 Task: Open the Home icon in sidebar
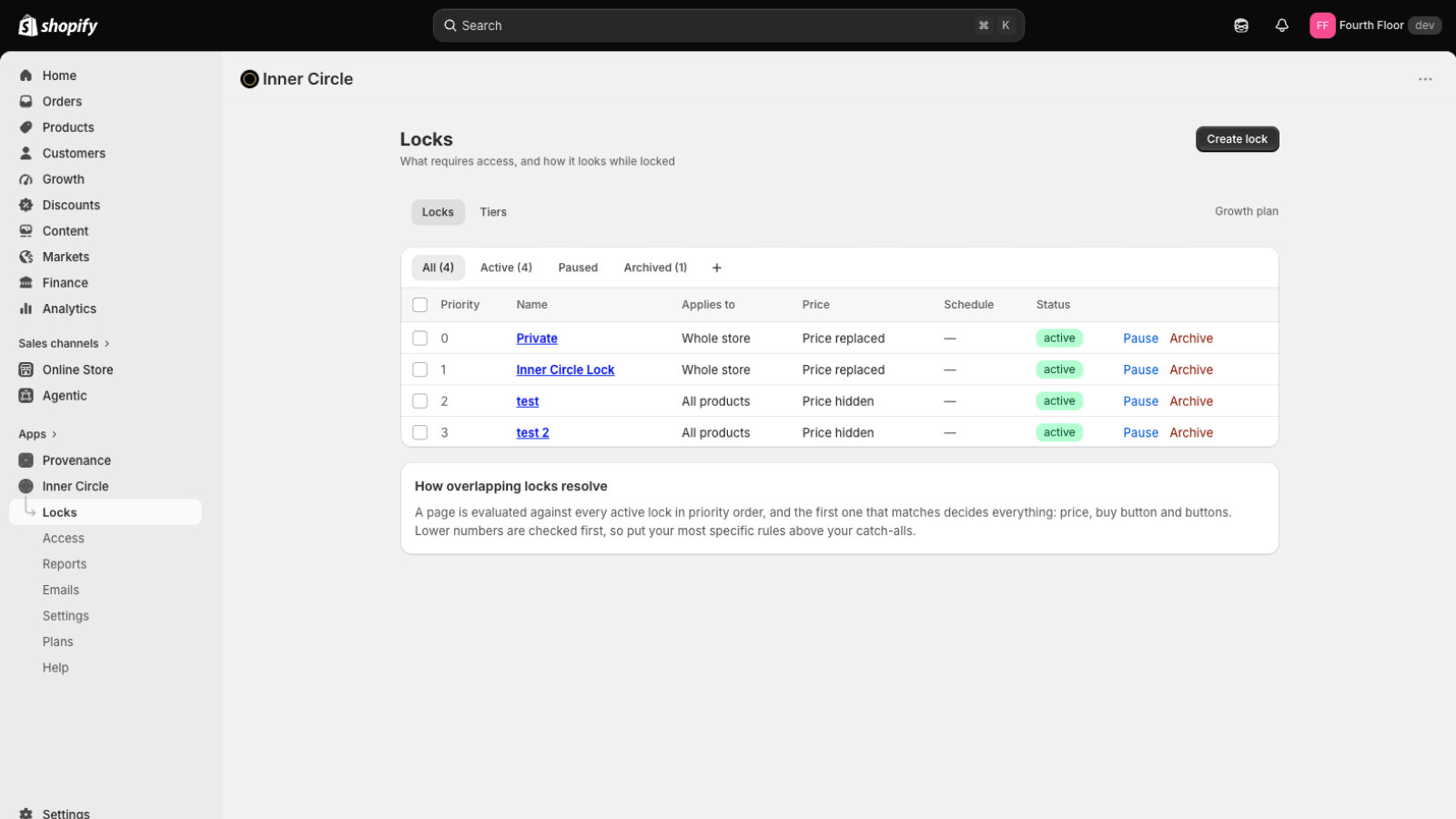26,76
